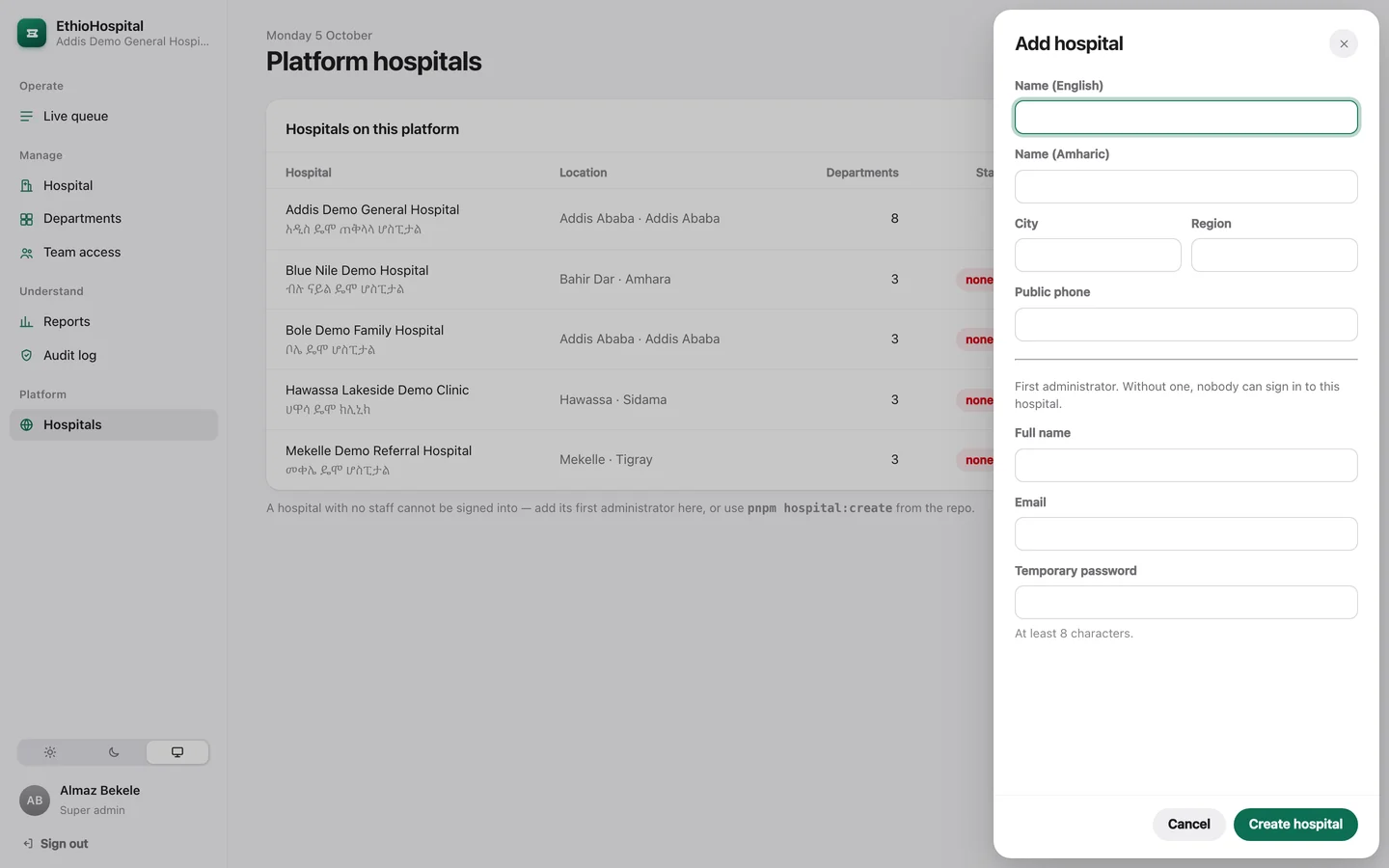Click the City input field
Screen dimensions: 1389x868
[x=1098, y=256]
